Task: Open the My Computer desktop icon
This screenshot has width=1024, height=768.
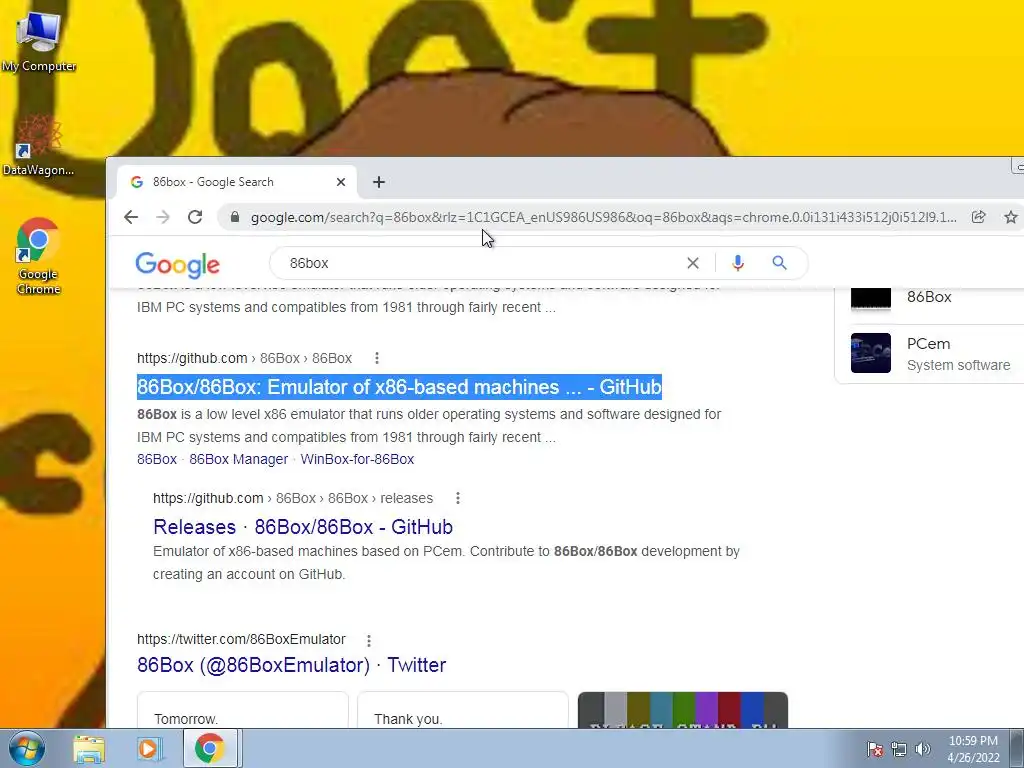Action: 39,40
